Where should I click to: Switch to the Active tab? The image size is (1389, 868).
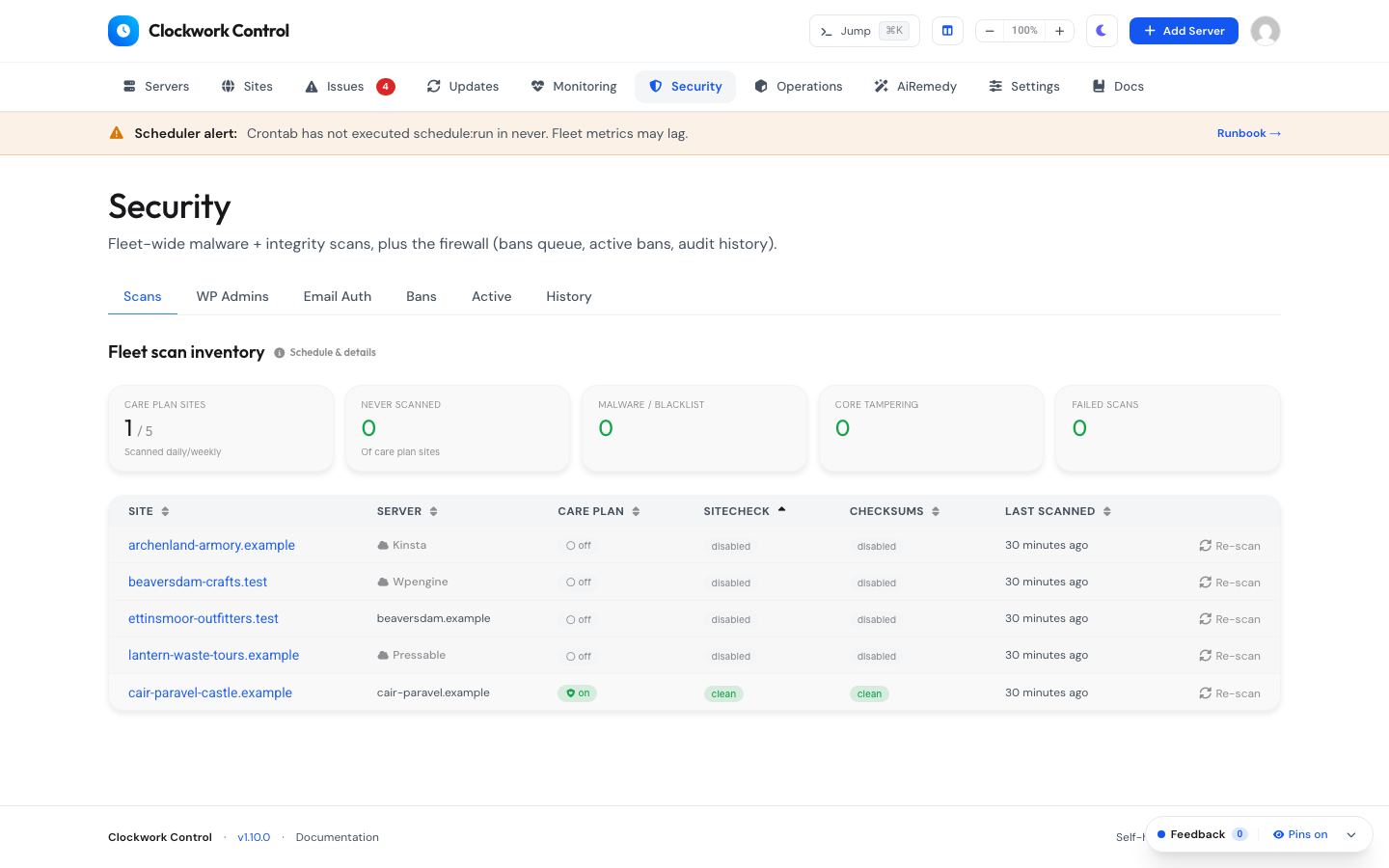492,297
